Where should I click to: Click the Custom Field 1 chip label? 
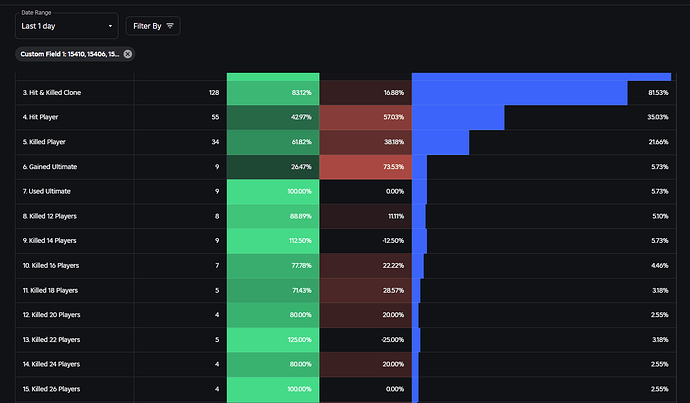[70, 54]
